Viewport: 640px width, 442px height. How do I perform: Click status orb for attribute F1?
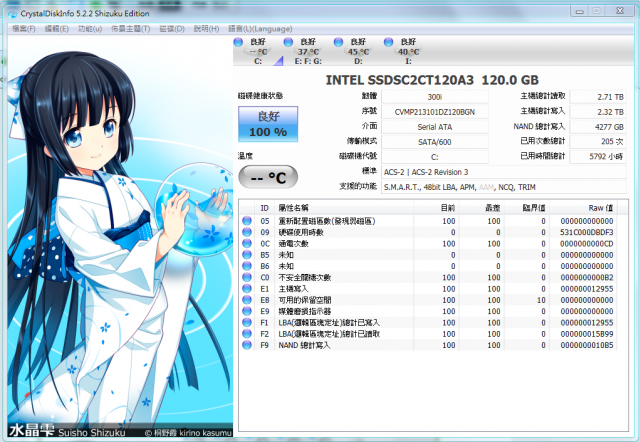pyautogui.click(x=247, y=322)
